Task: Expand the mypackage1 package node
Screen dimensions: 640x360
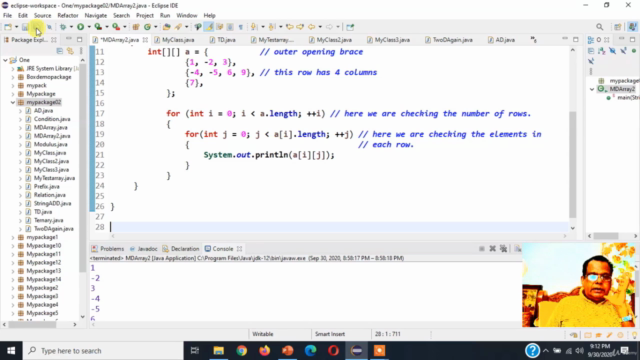Action: [x=13, y=237]
